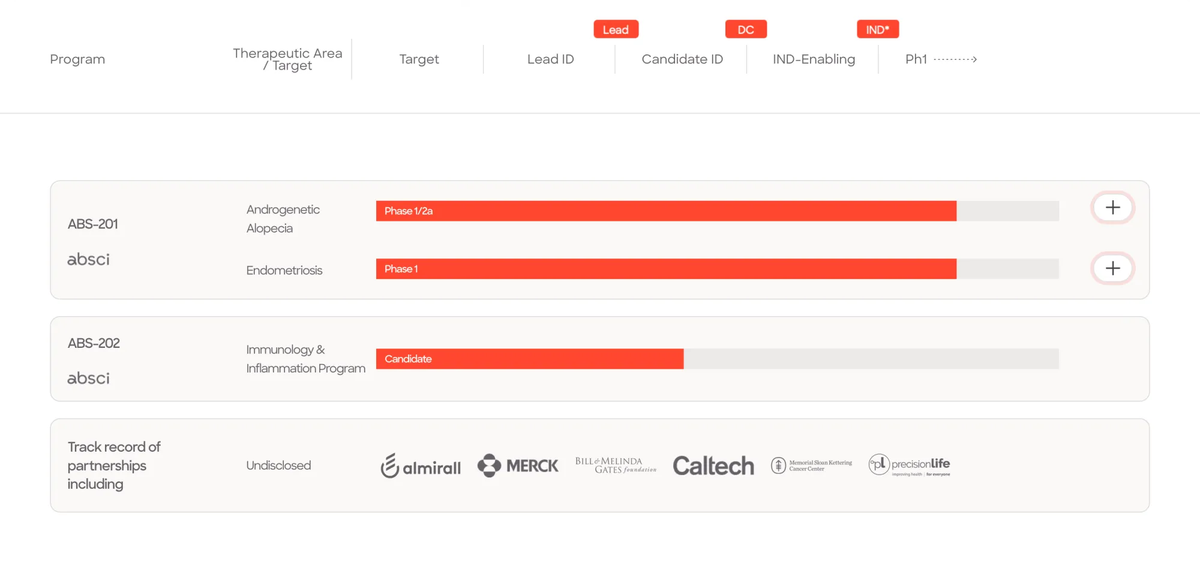The width and height of the screenshot is (1200, 577).
Task: Click the Merck partner logo
Action: point(518,465)
